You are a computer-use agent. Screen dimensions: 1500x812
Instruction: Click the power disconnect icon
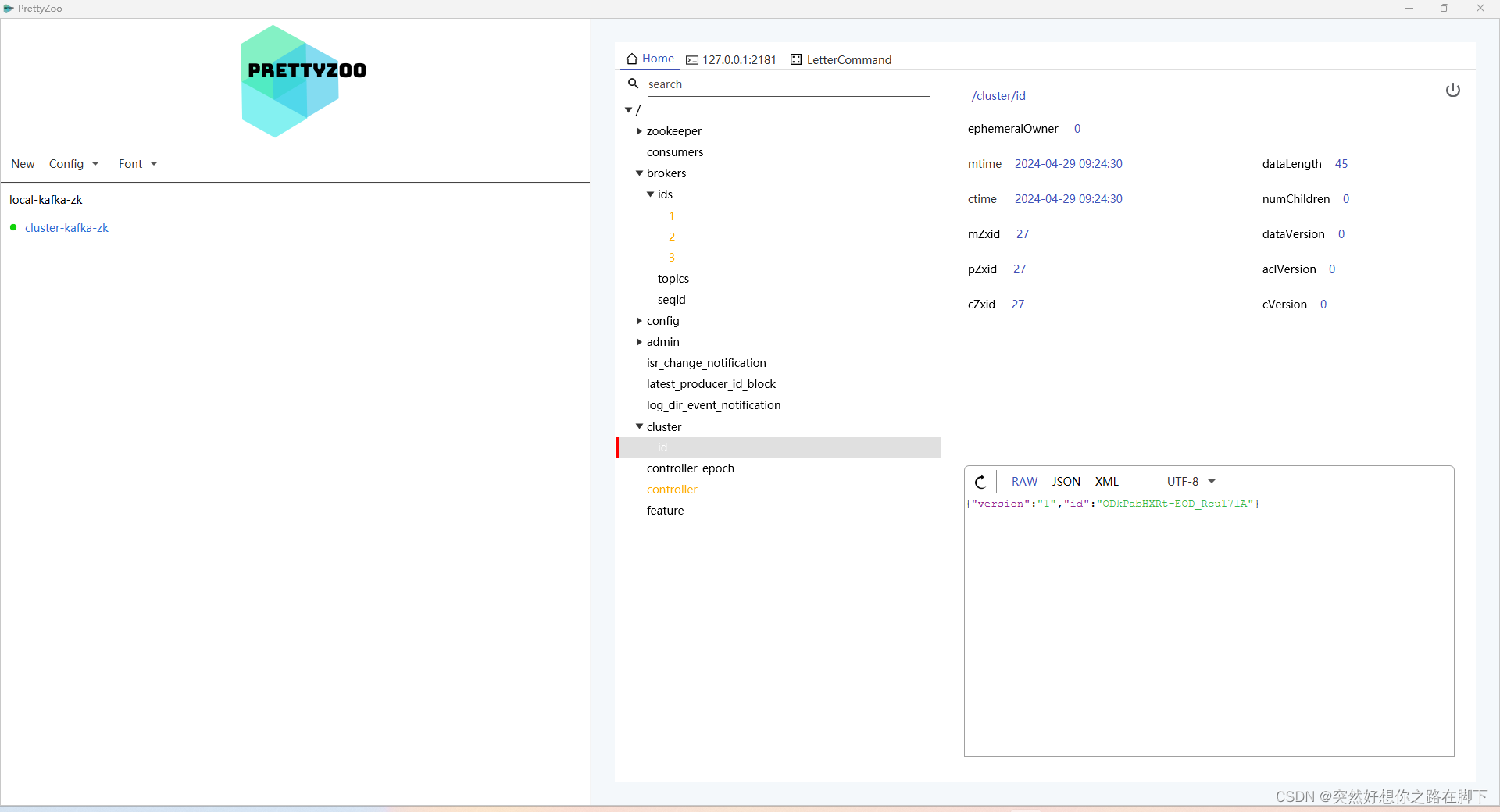point(1452,90)
